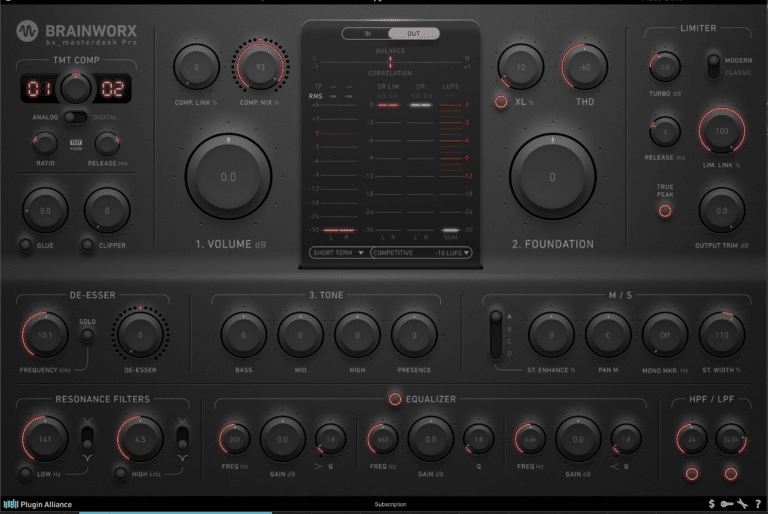This screenshot has height=514, width=768.
Task: Toggle the True Peak limiter button
Action: [x=665, y=209]
